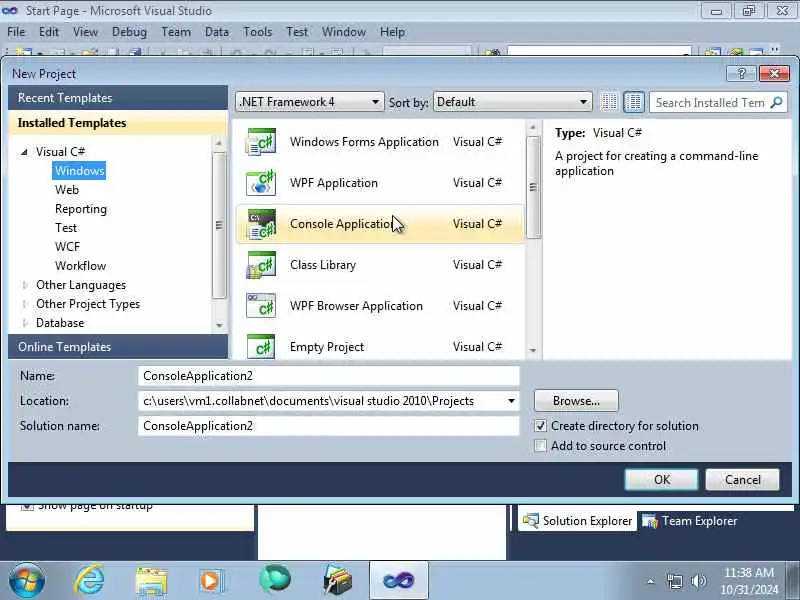Click the Search Installed Templates box
The height and width of the screenshot is (600, 800).
click(x=709, y=103)
